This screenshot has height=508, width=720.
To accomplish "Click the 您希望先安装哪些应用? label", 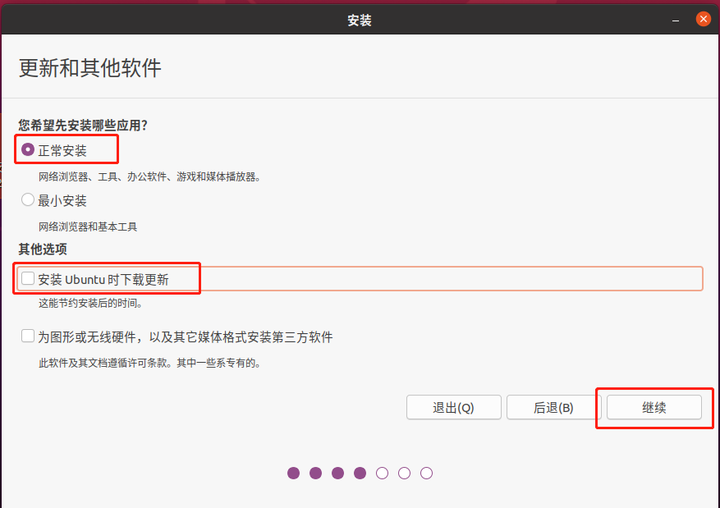I will 83,125.
